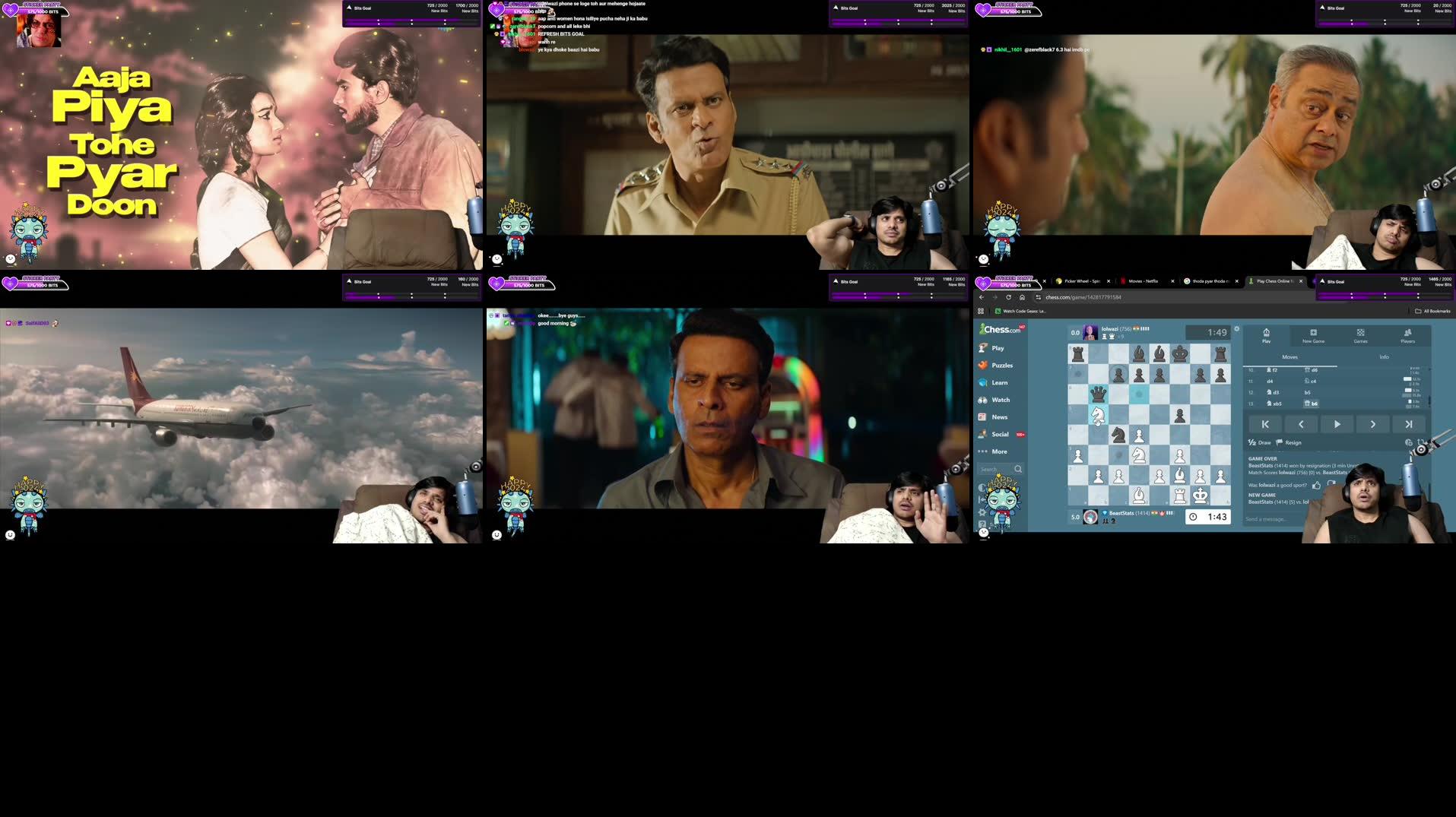Close the Movies - Netflix tab
The height and width of the screenshot is (817, 1456).
(x=1172, y=281)
